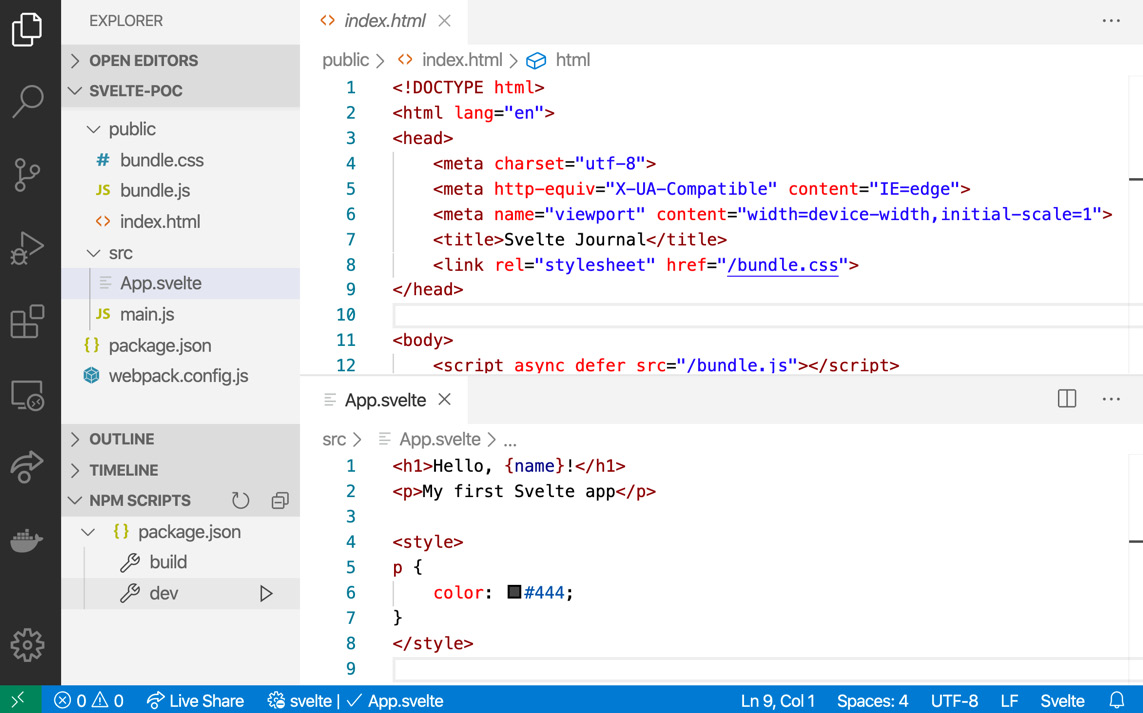Screen dimensions: 1143x713
Task: Open package.json in the explorer tree
Action: (181, 346)
